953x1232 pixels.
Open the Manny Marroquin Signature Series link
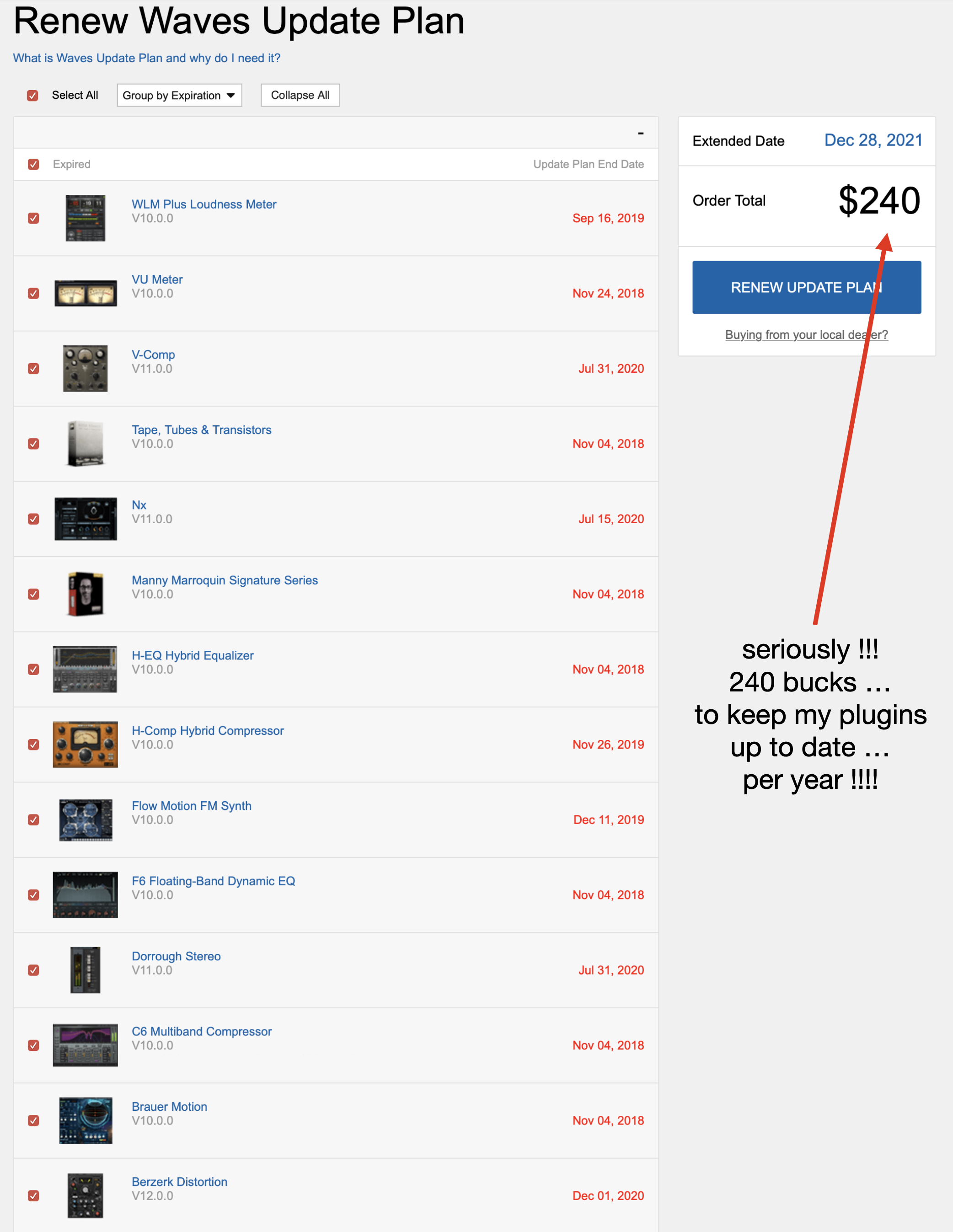click(225, 580)
